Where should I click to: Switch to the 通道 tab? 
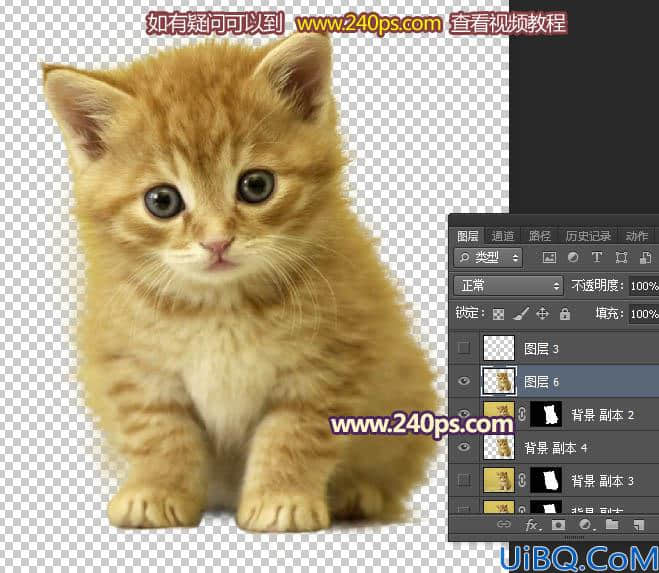coord(503,236)
